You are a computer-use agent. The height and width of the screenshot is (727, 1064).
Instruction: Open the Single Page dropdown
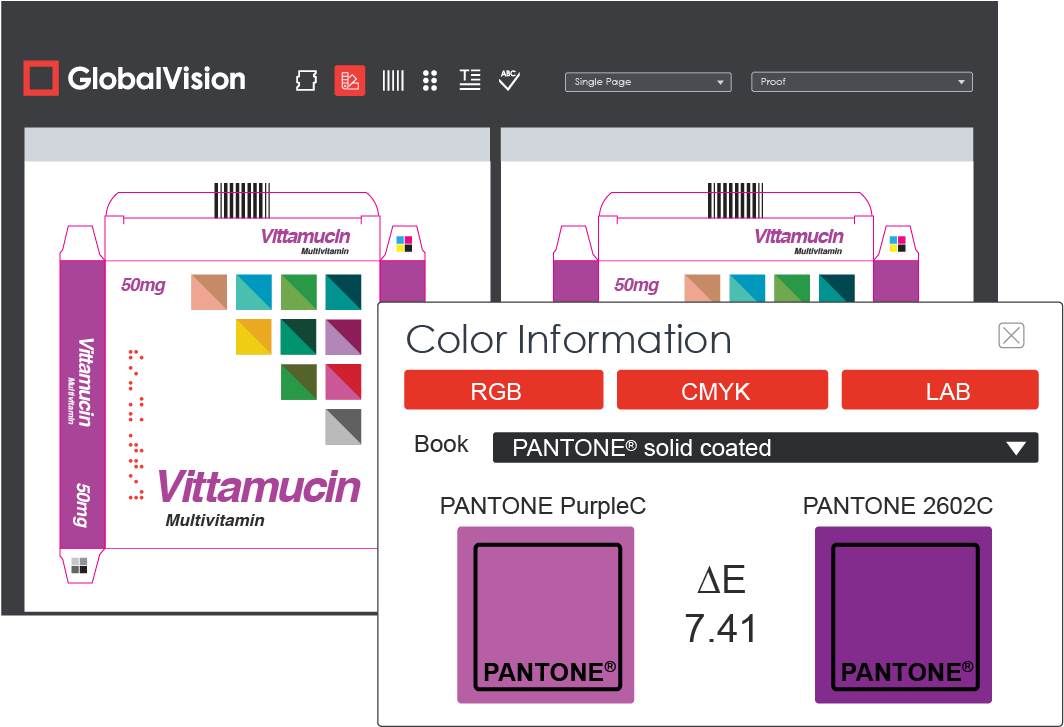tap(648, 81)
